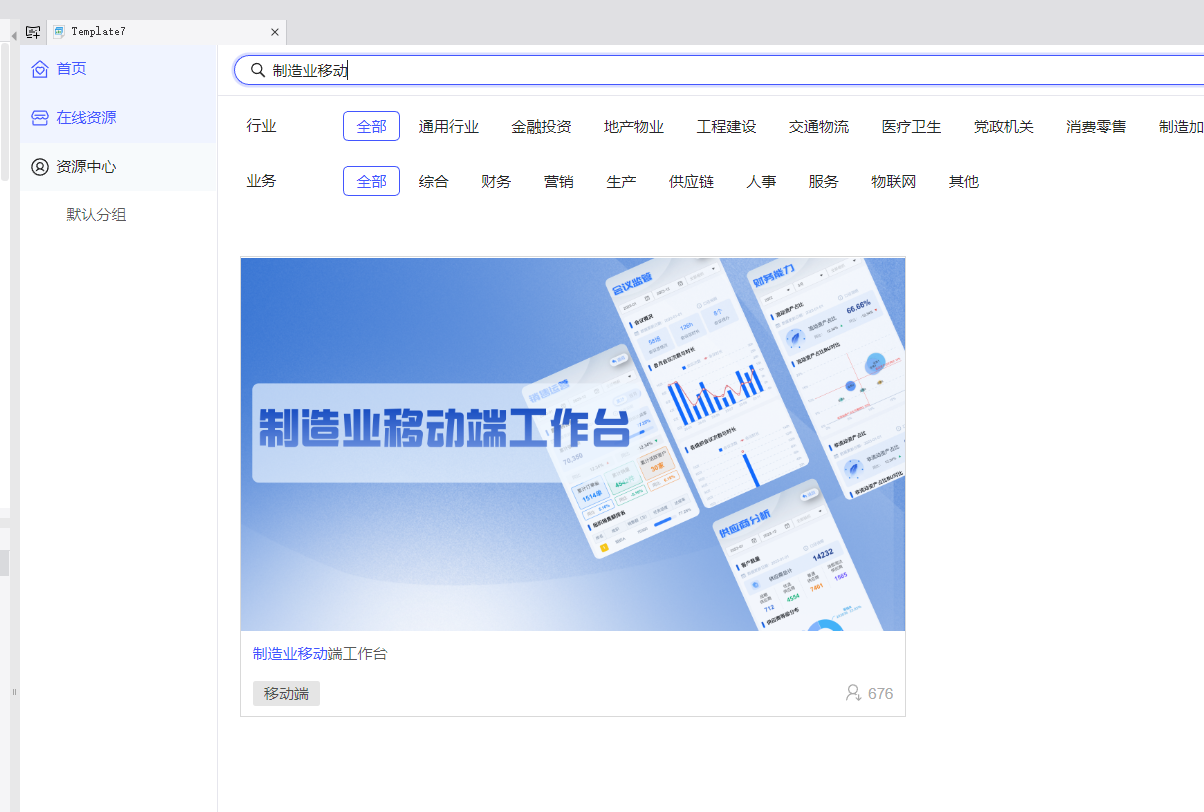The height and width of the screenshot is (812, 1204).
Task: Click into the search field containing 制造业移动
Action: 700,70
